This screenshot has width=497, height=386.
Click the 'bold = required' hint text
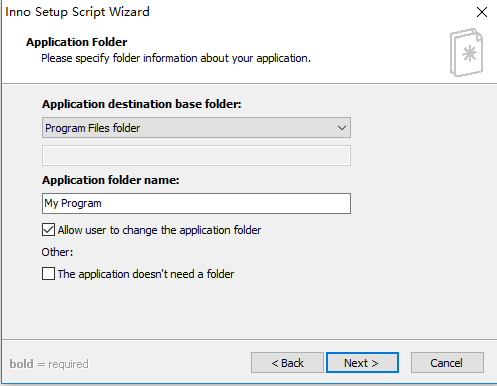[49, 364]
